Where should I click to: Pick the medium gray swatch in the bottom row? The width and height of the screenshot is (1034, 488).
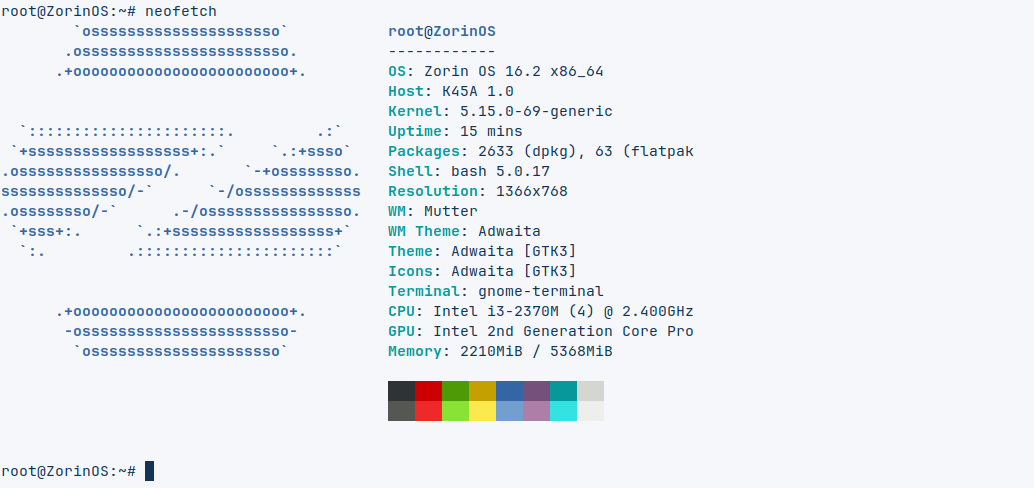click(x=402, y=411)
